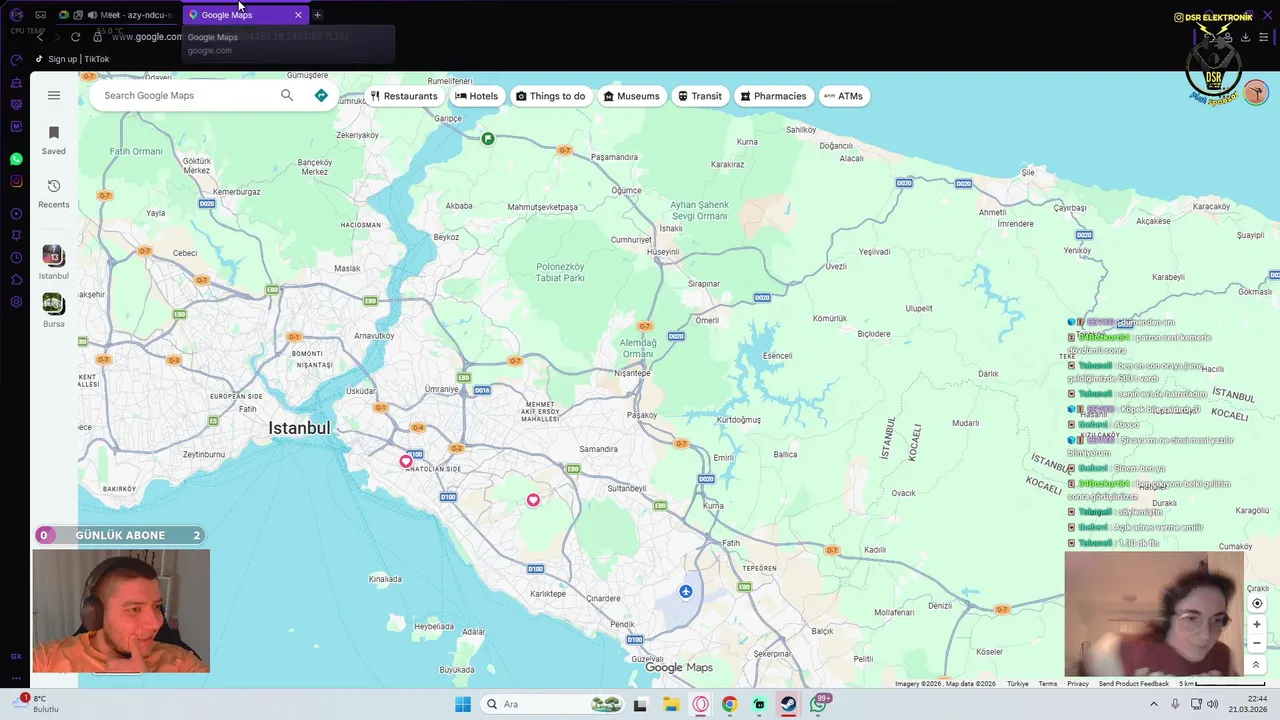Open the Privacy link in map footer

click(x=1077, y=684)
